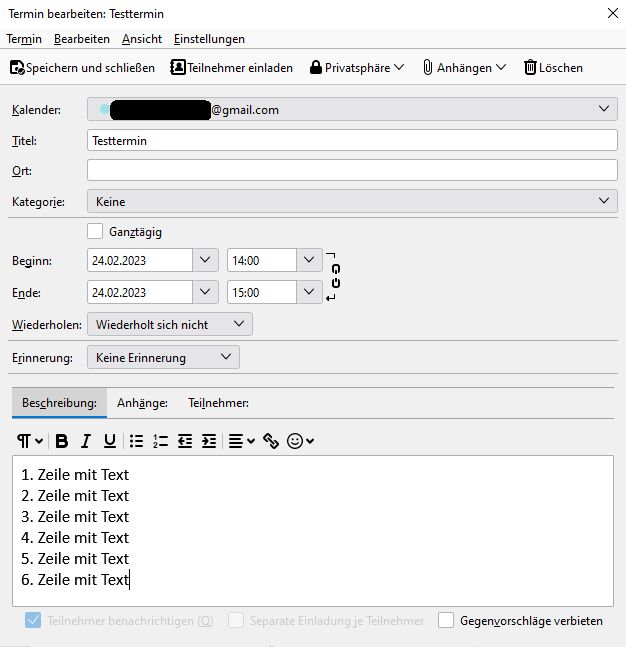Image resolution: width=626 pixels, height=647 pixels.
Task: Expand the Wiederholen repeat dropdown
Action: [170, 324]
